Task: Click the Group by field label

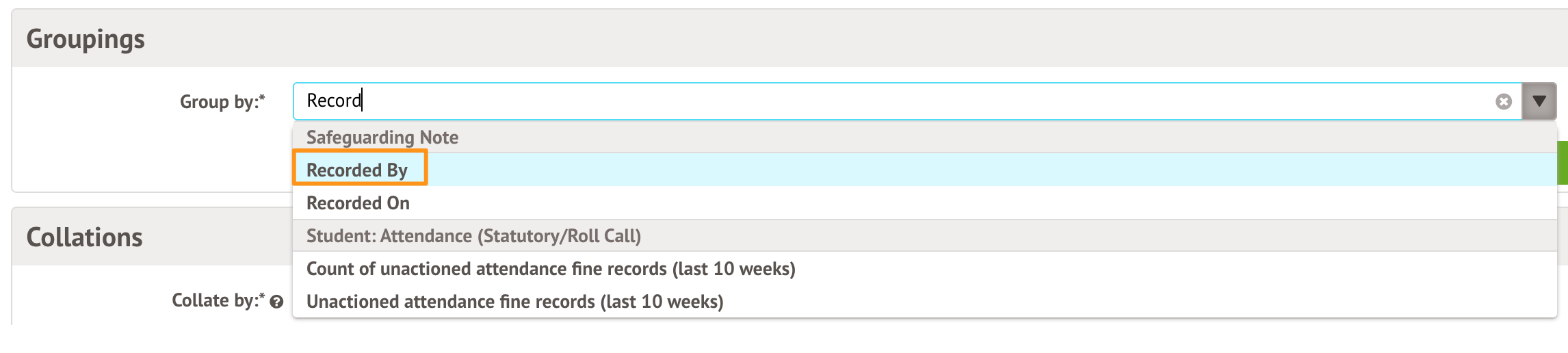Action: [218, 102]
